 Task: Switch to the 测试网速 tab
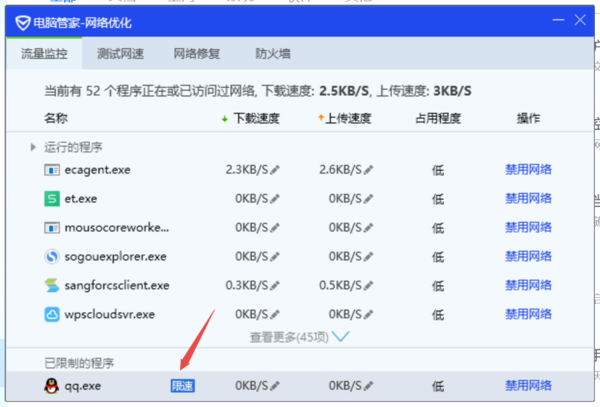tap(120, 54)
